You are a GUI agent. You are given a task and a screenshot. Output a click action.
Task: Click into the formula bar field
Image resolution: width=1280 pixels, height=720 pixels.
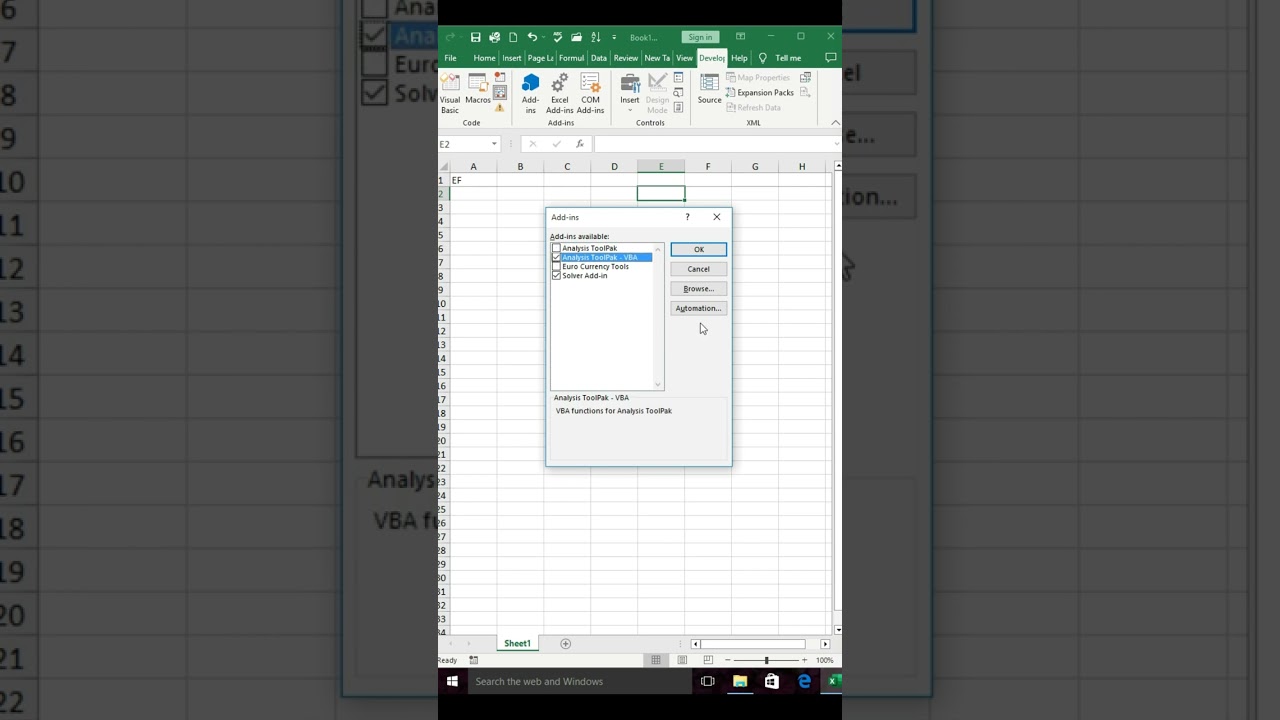coord(713,144)
